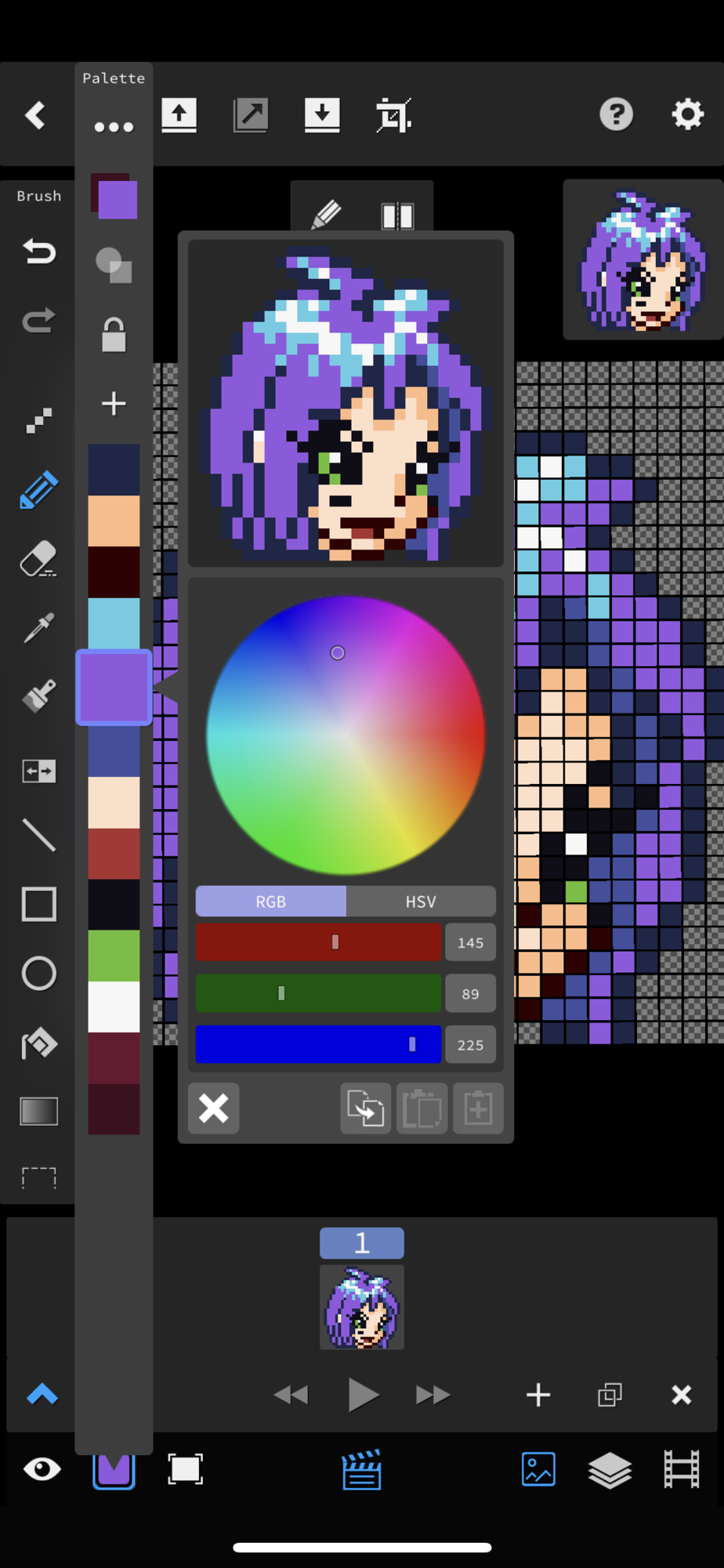Select the Eraser tool

tap(38, 559)
